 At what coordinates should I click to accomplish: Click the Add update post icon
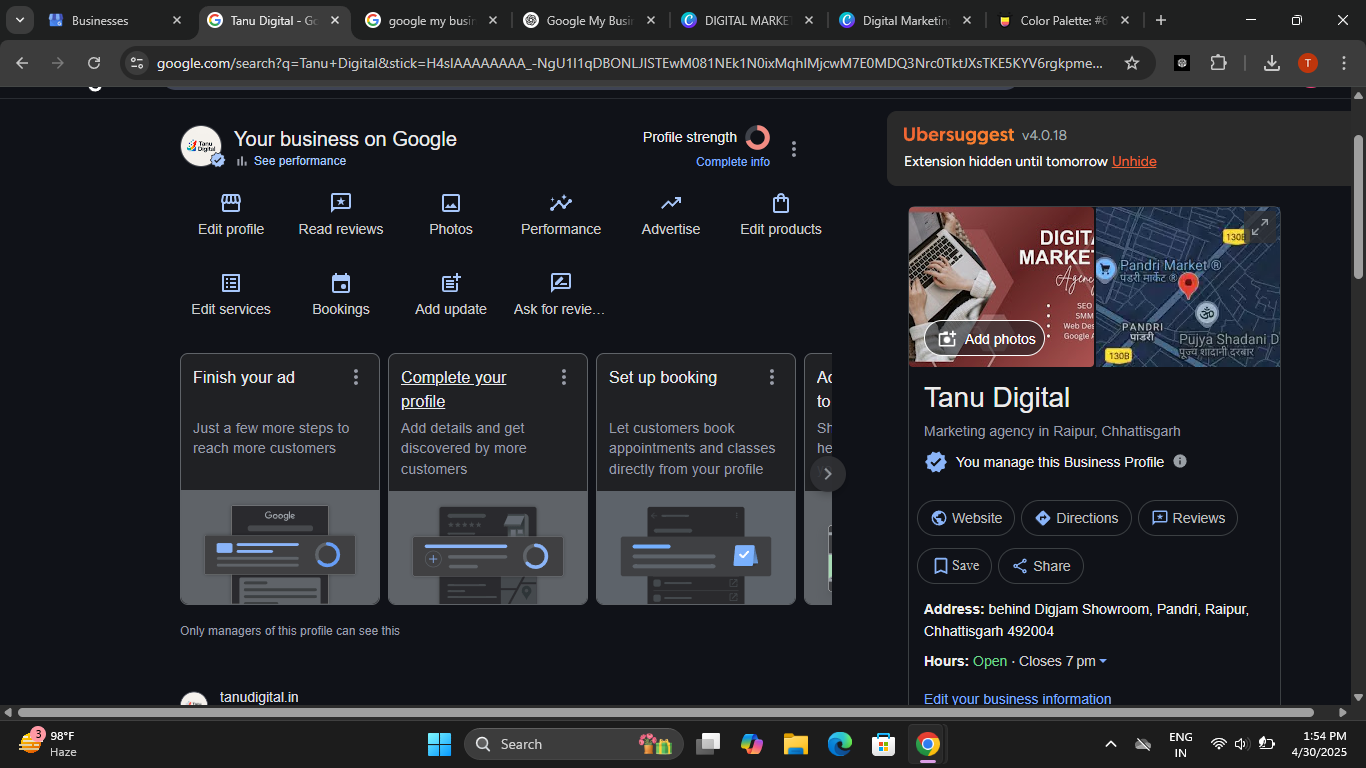point(451,284)
